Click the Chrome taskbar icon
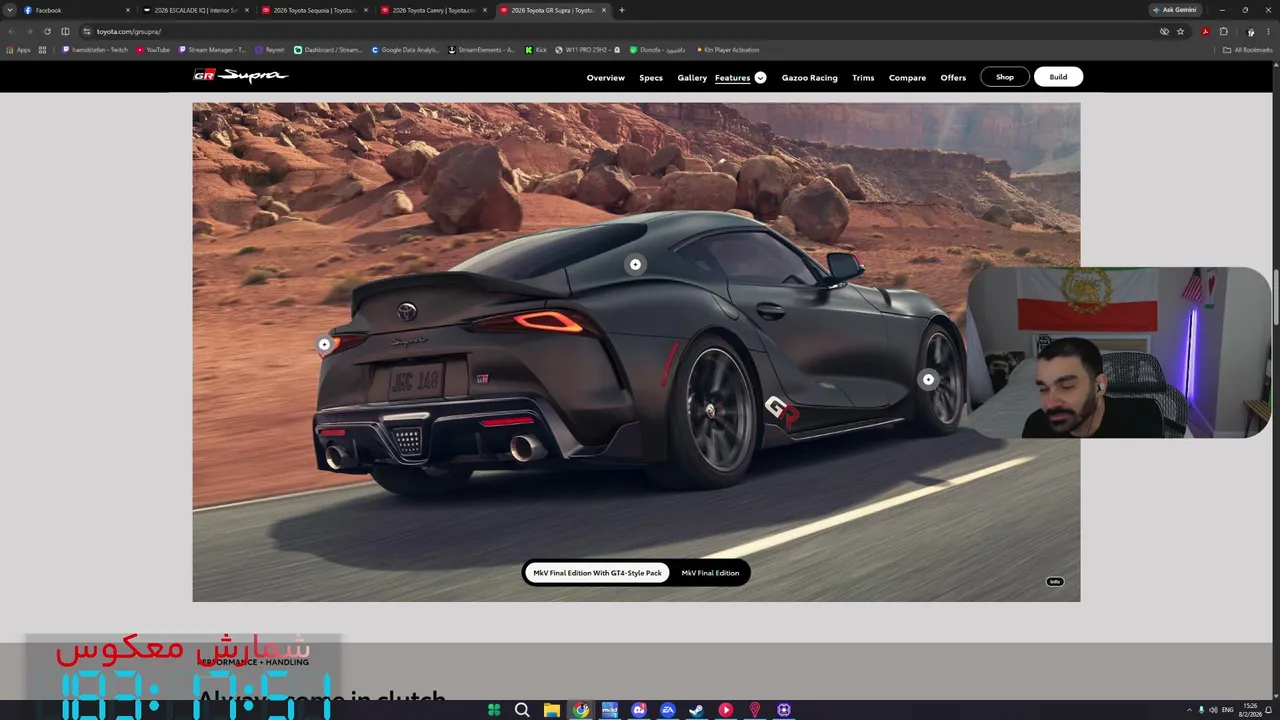The width and height of the screenshot is (1280, 720). point(581,710)
